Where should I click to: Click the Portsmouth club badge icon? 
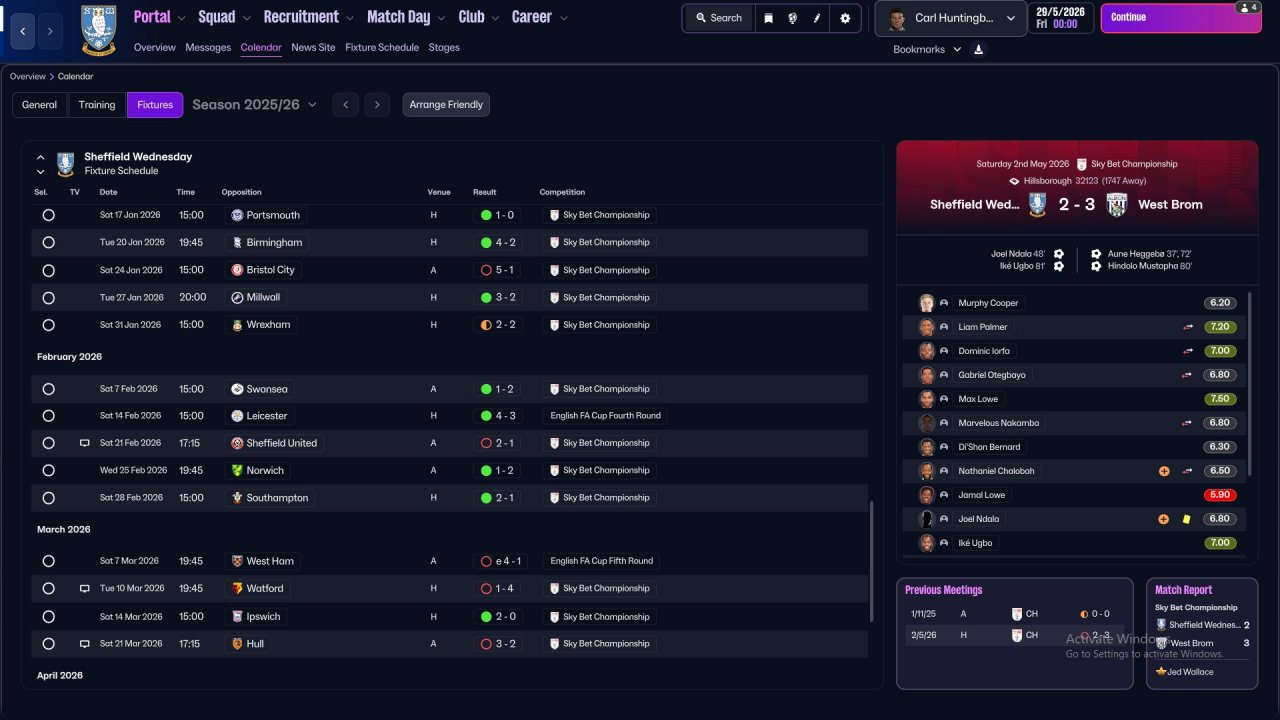pyautogui.click(x=237, y=215)
